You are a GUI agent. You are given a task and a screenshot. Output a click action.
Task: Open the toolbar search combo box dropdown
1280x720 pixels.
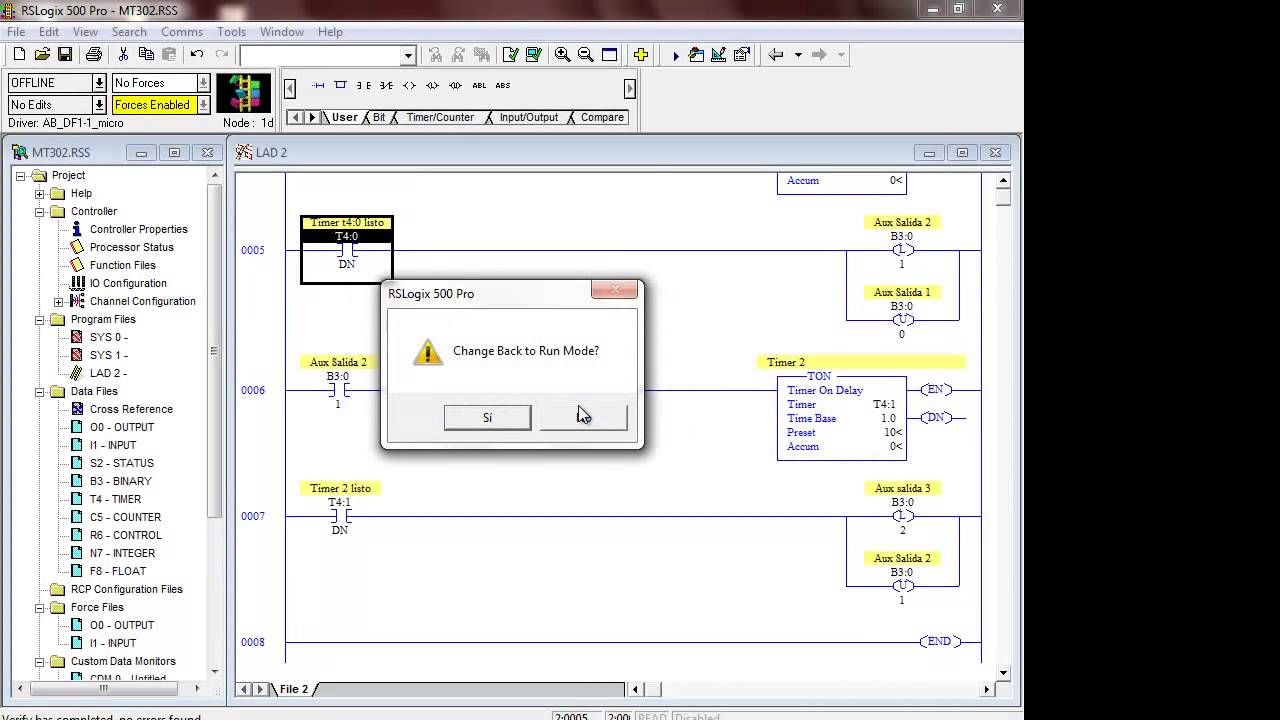(x=408, y=56)
